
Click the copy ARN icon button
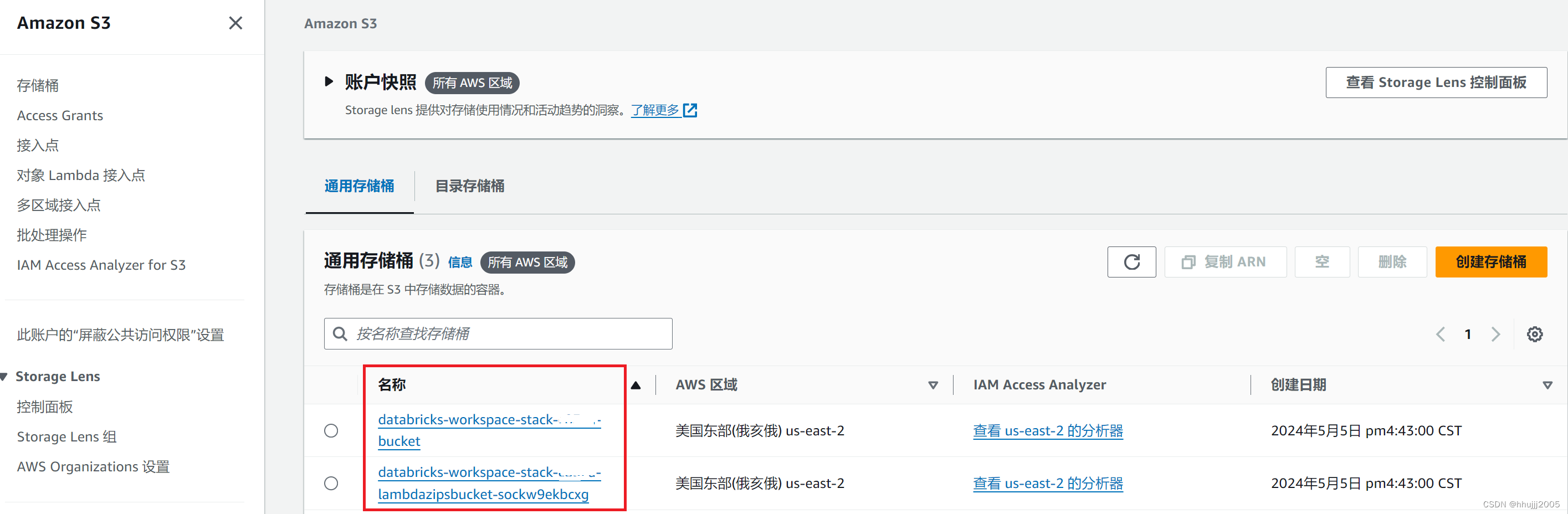click(1225, 261)
